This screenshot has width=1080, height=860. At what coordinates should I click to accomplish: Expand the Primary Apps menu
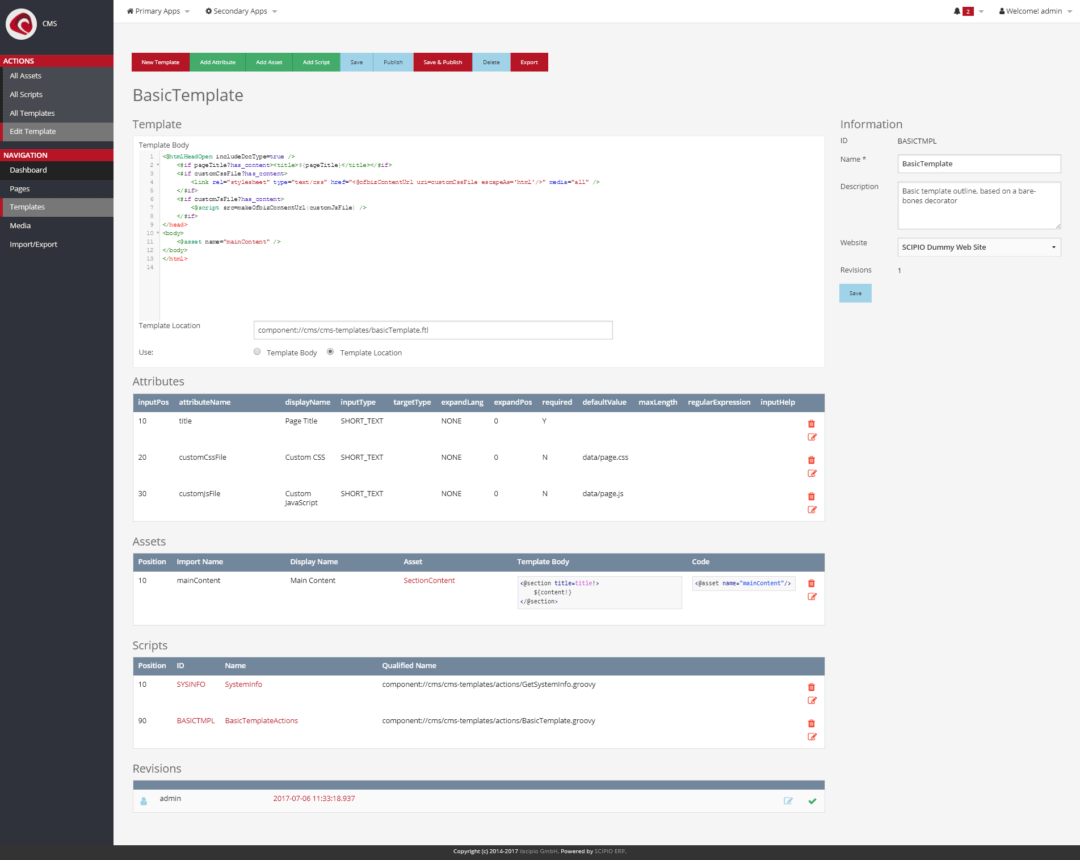coord(158,11)
